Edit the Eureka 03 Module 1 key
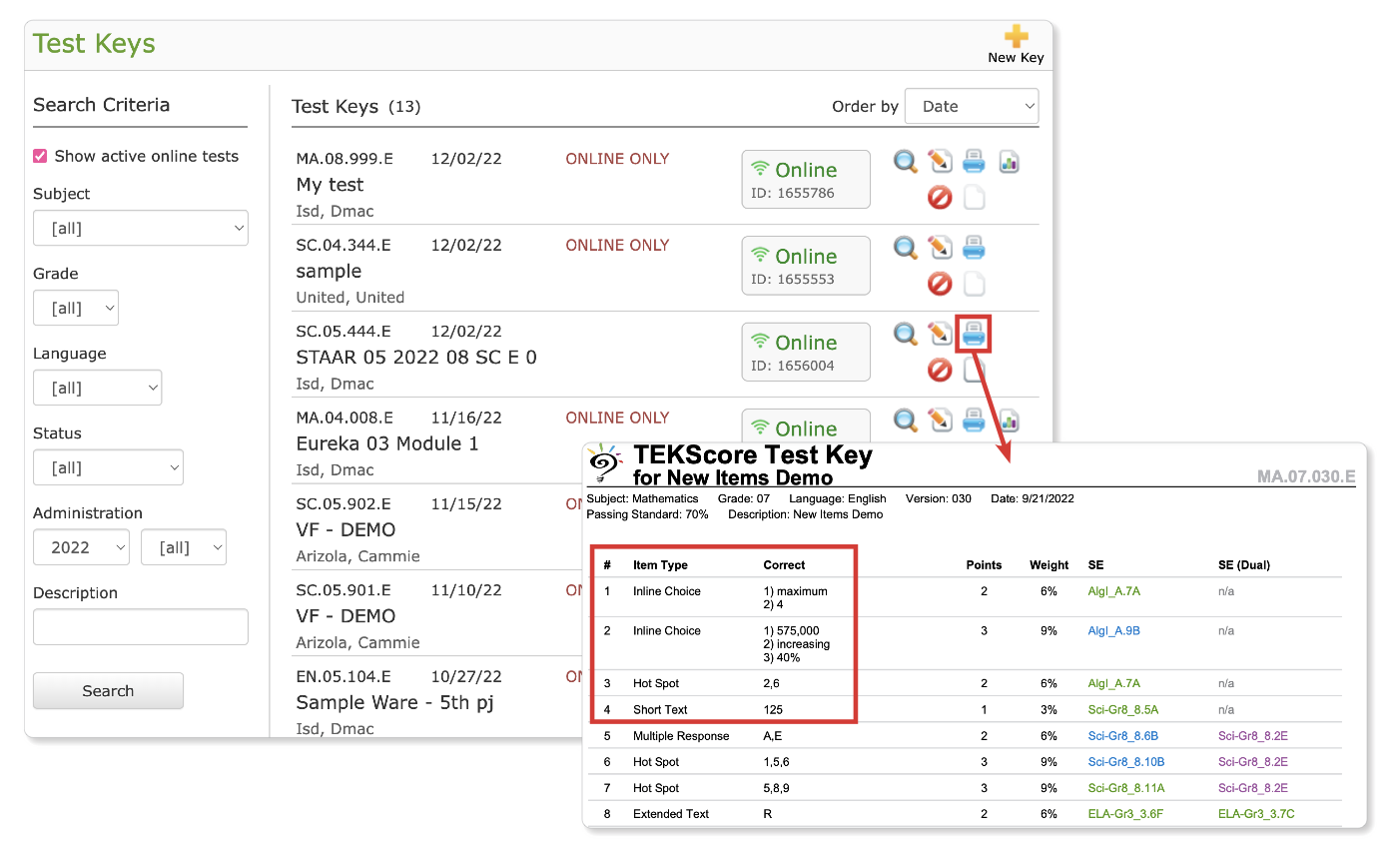1400x845 pixels. pos(940,420)
